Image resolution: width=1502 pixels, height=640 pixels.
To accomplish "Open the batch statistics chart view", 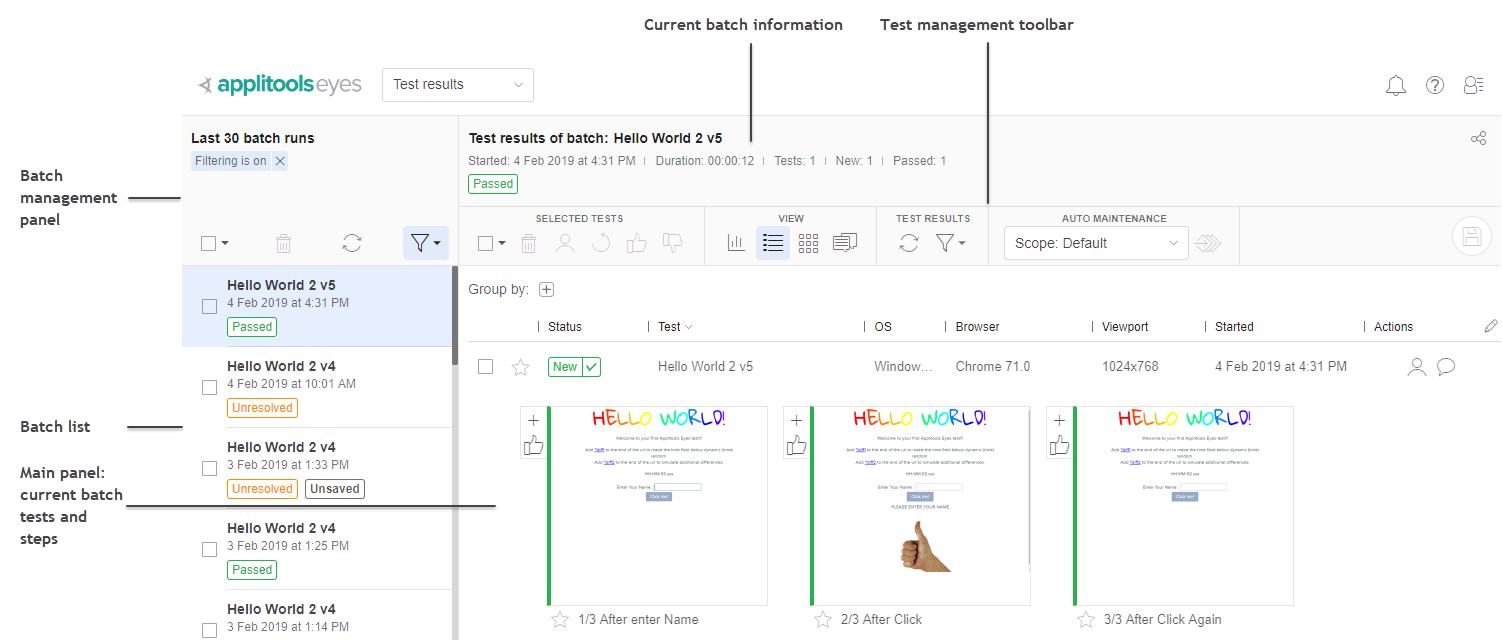I will 736,243.
